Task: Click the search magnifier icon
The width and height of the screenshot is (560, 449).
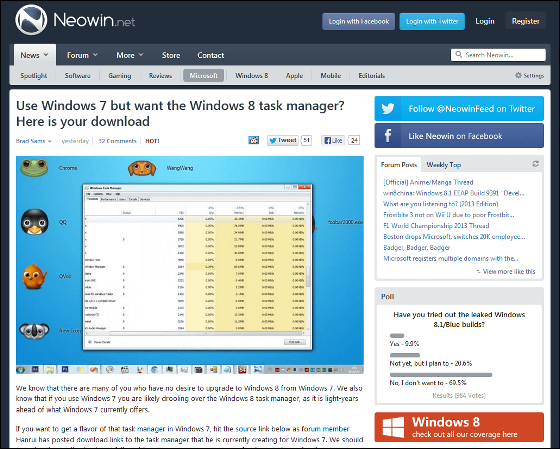Action: pyautogui.click(x=459, y=54)
